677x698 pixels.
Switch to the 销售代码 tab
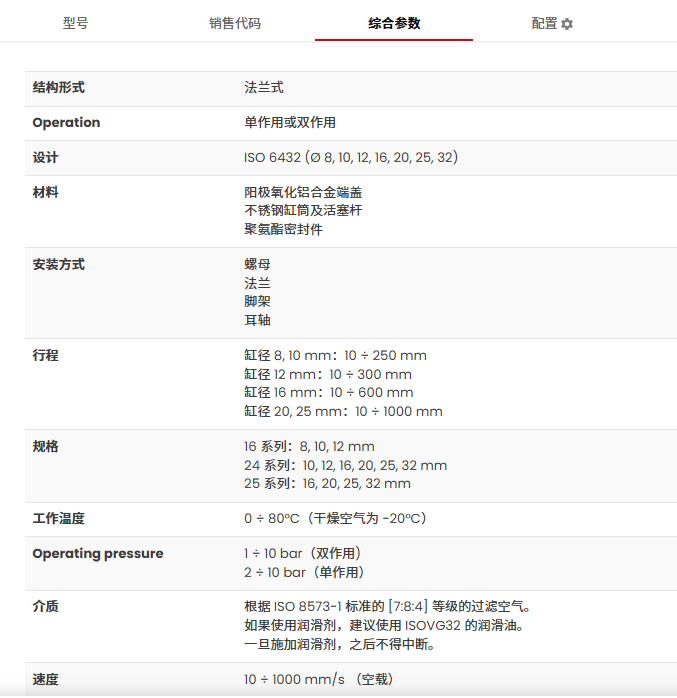point(234,23)
